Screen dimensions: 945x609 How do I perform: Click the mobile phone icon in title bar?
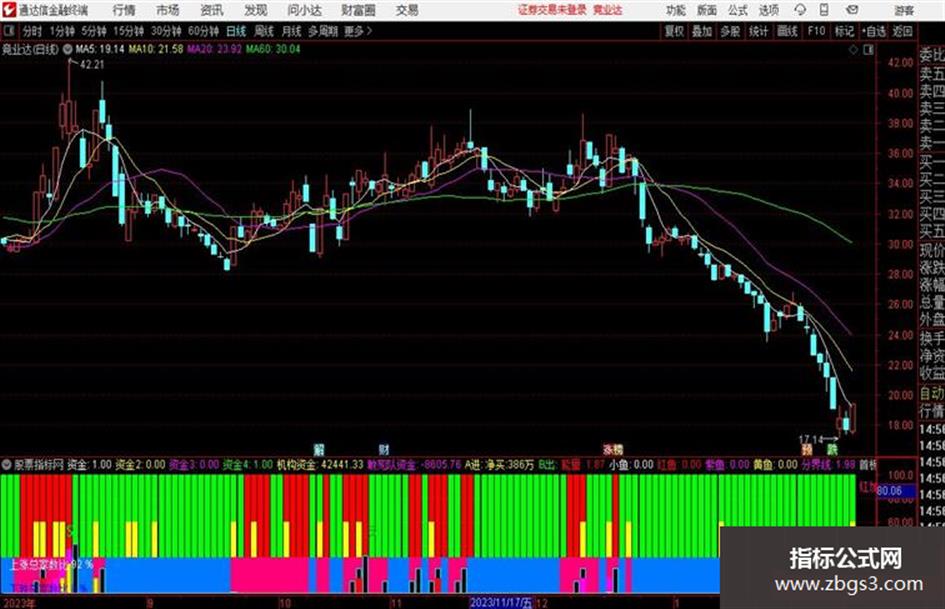(x=824, y=10)
